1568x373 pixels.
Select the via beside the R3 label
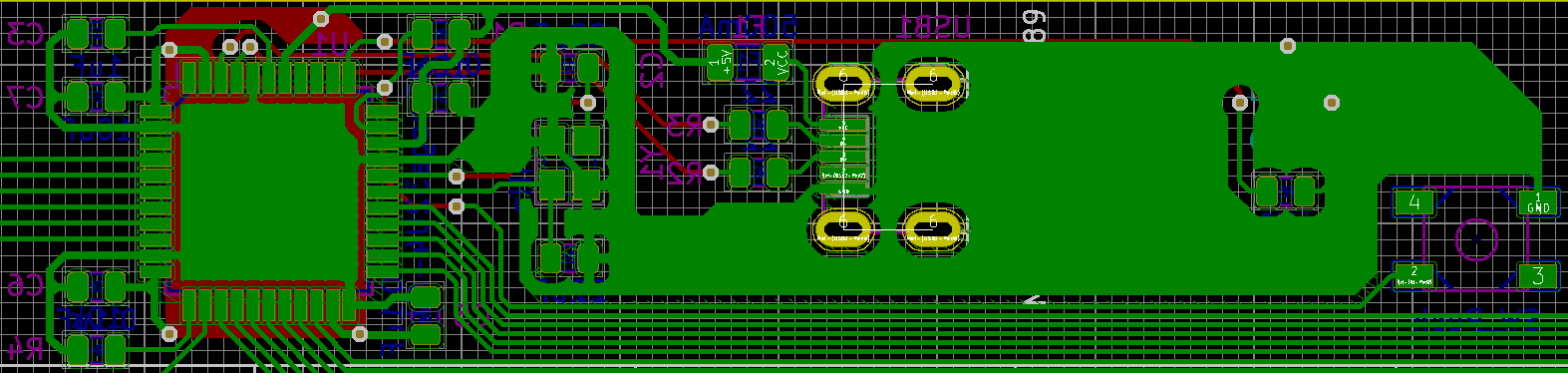710,125
